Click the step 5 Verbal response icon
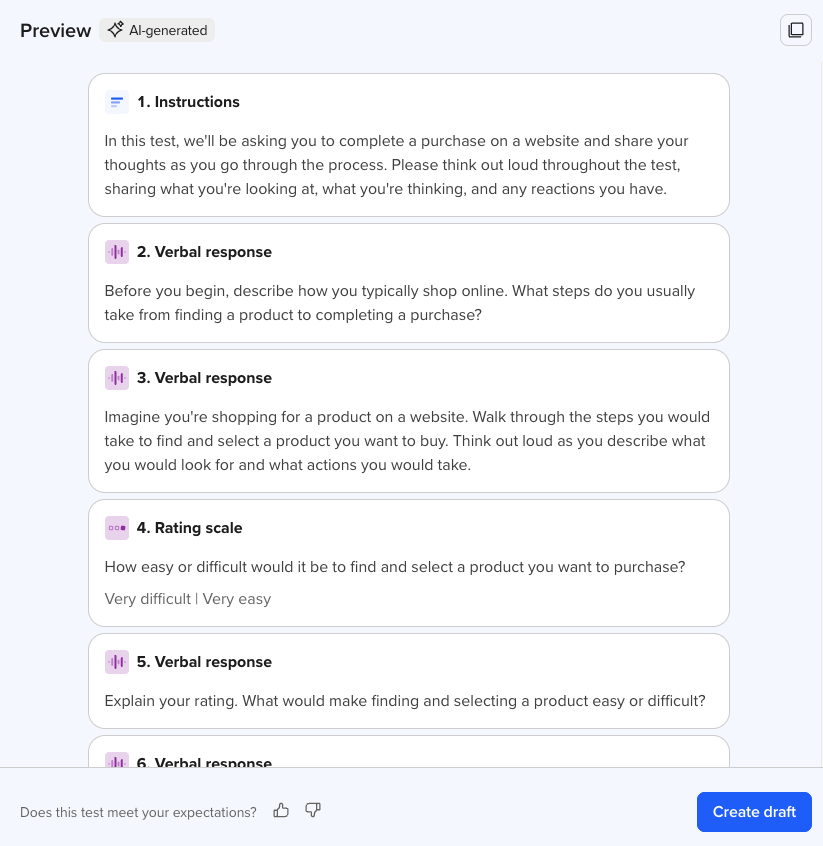Viewport: 823px width, 846px height. (x=117, y=662)
